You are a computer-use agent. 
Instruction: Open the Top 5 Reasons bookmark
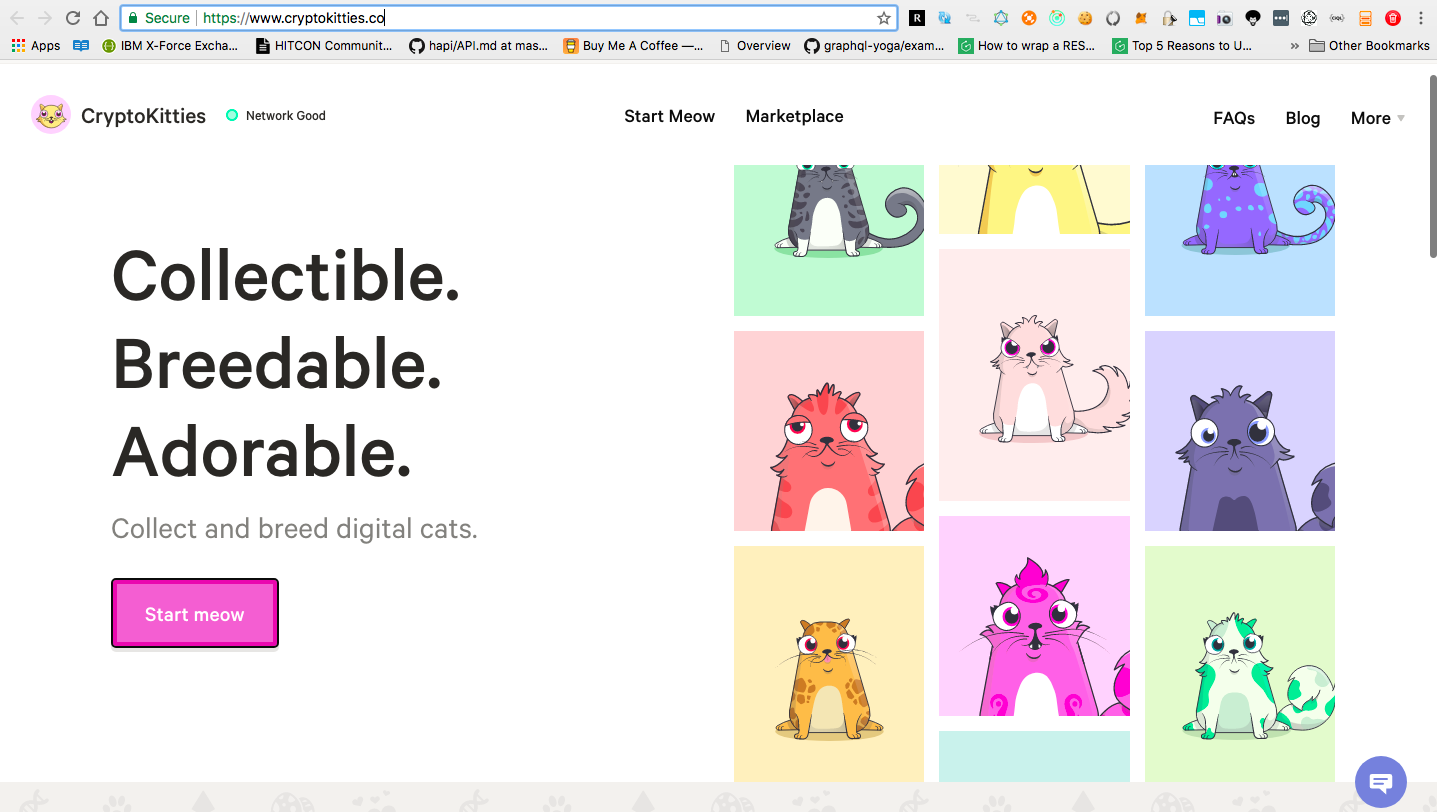point(1183,45)
